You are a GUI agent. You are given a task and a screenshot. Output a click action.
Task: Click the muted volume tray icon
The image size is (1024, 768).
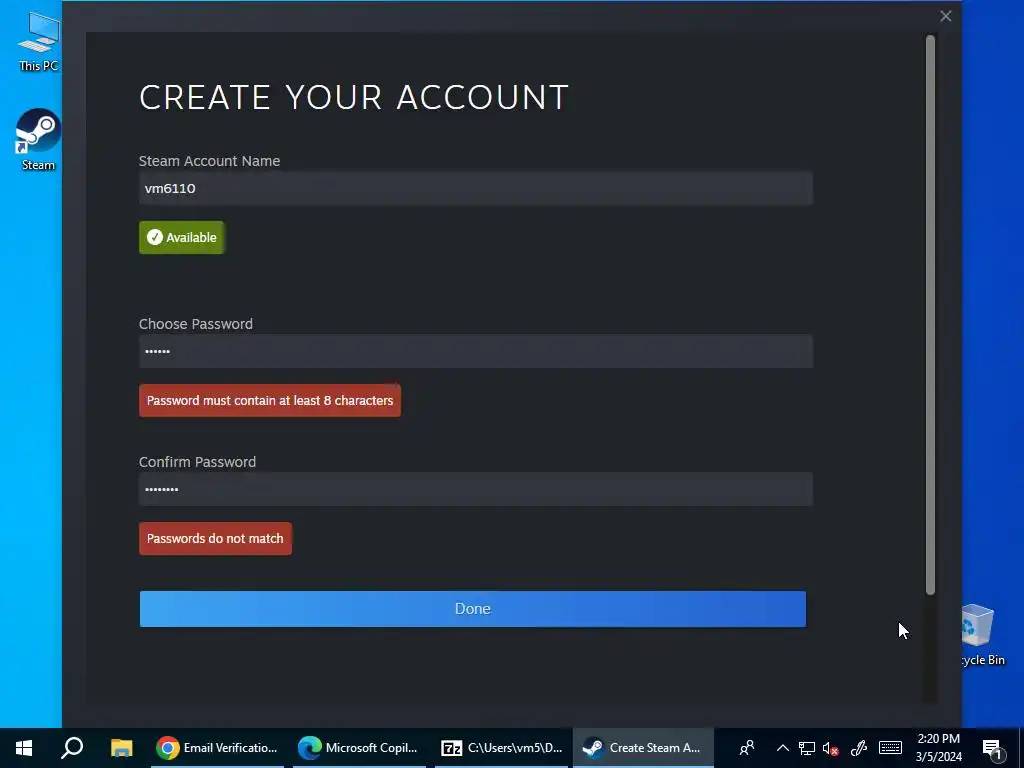click(831, 748)
